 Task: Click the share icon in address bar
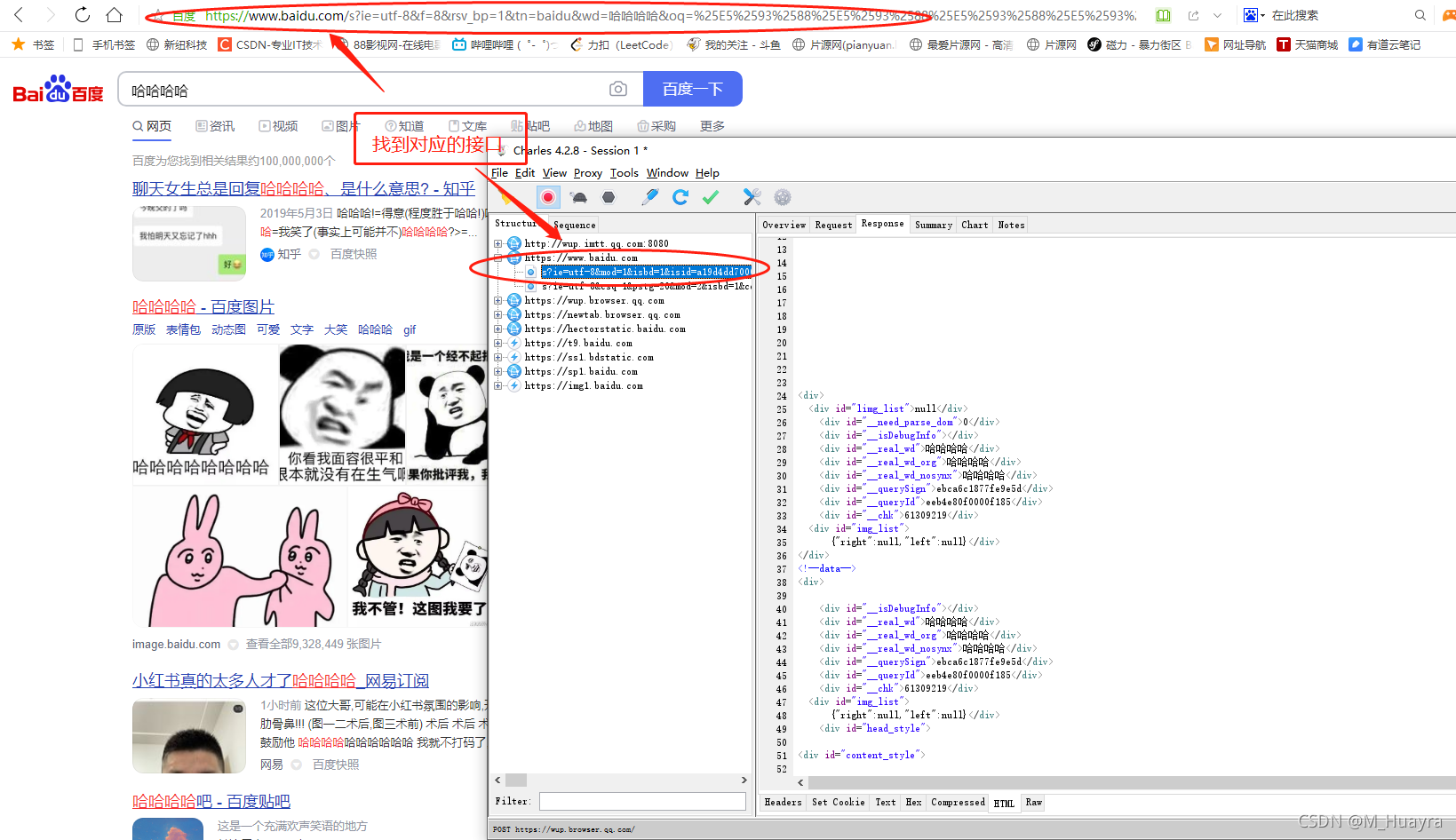(x=1193, y=15)
